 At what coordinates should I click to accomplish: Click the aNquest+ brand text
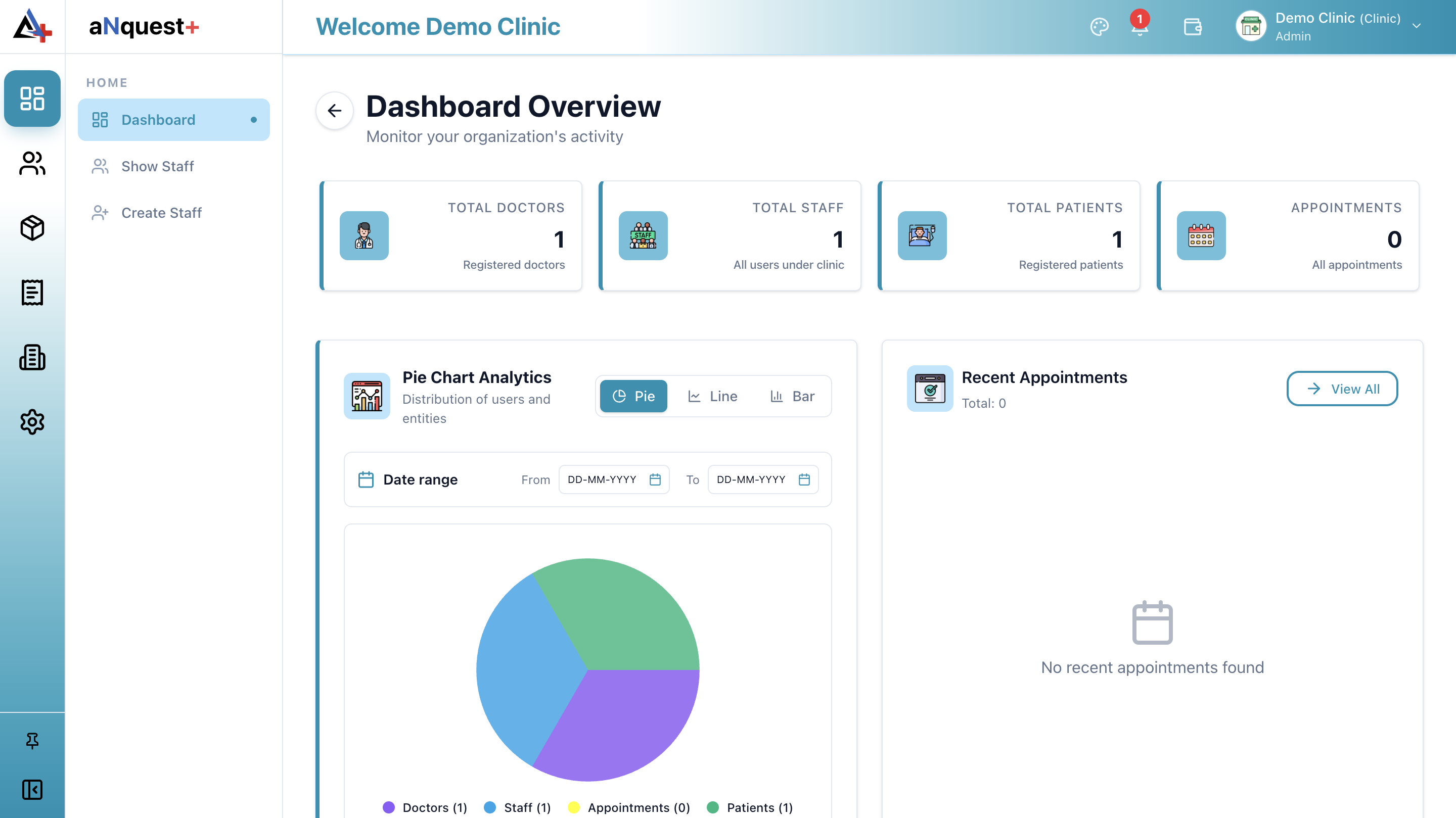pyautogui.click(x=144, y=26)
